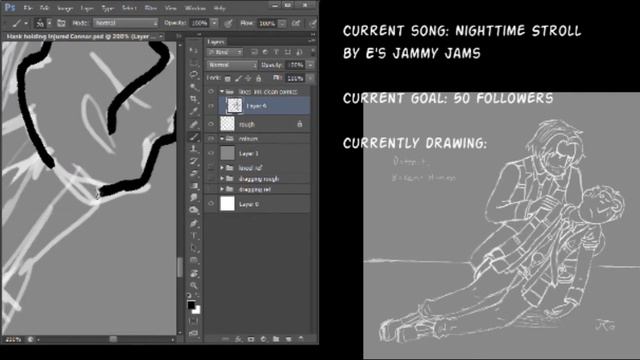The width and height of the screenshot is (640, 360).
Task: Lock layer position in Layers panel
Action: 248,78
